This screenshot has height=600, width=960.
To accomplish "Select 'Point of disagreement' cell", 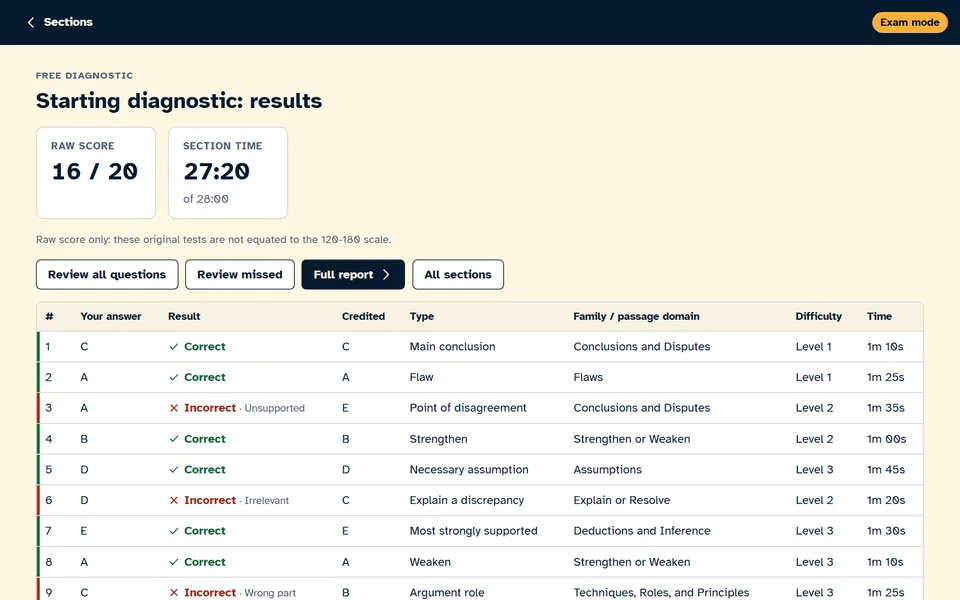I will (x=468, y=408).
